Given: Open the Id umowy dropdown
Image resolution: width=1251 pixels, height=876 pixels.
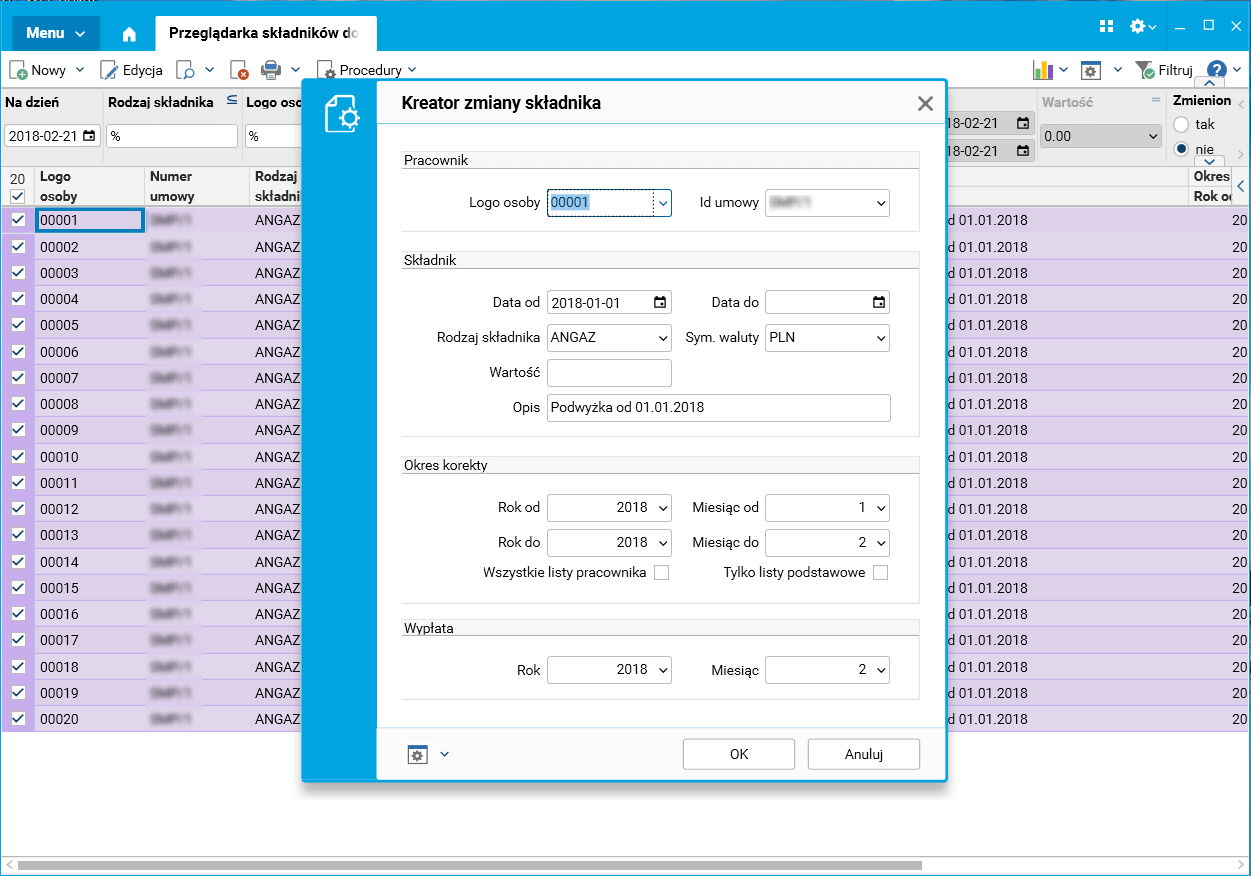Looking at the screenshot, I should 880,203.
